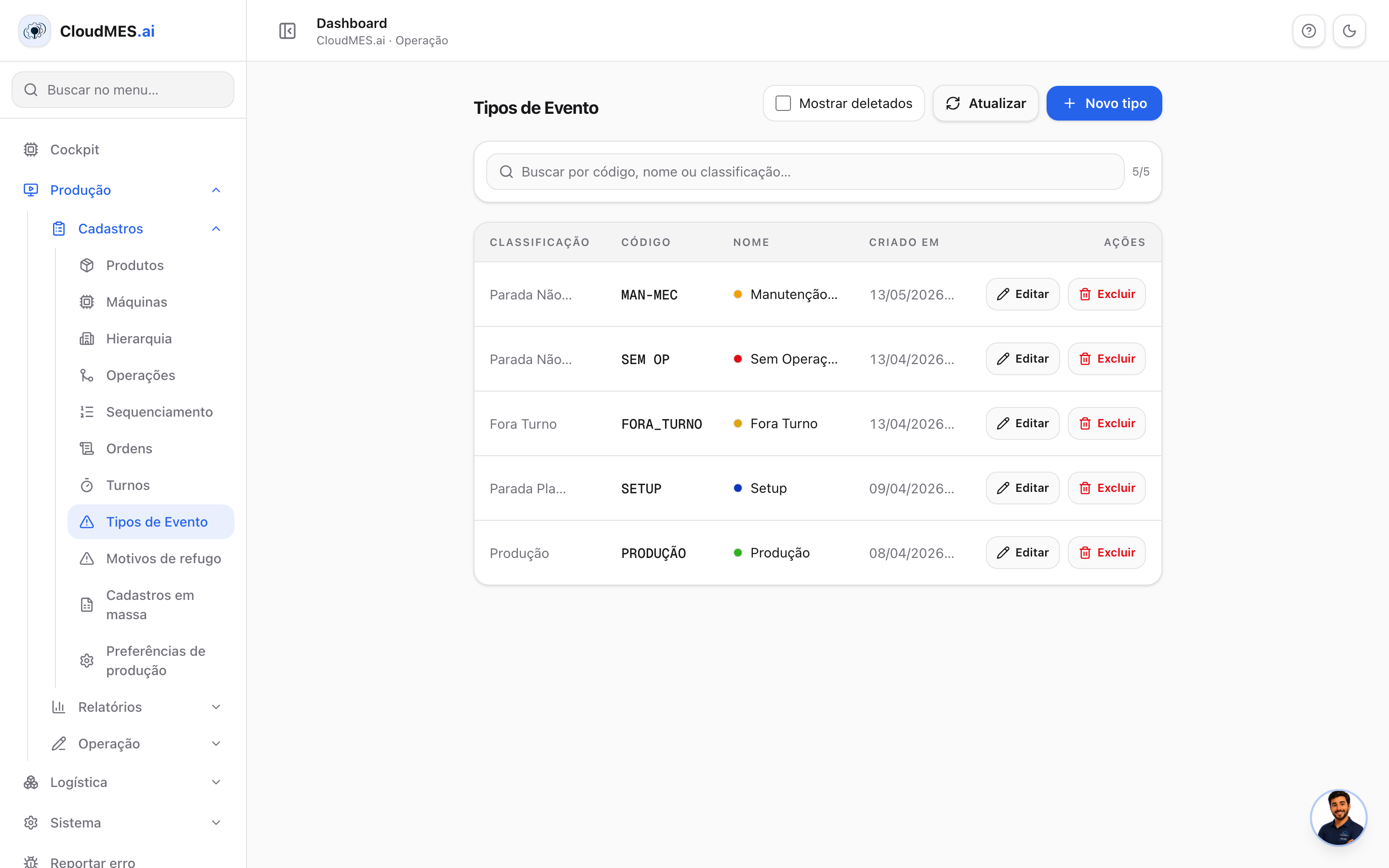Edit the FORA_TURNO event type

pyautogui.click(x=1022, y=424)
